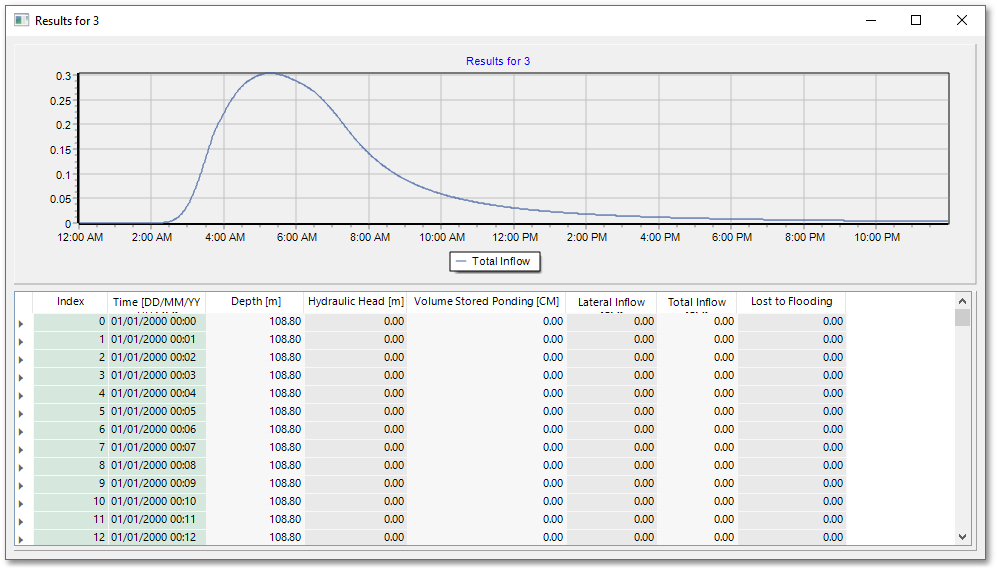Screen dimensions: 997x571
Task: Click the table scrollbar up arrow
Action: (x=962, y=301)
